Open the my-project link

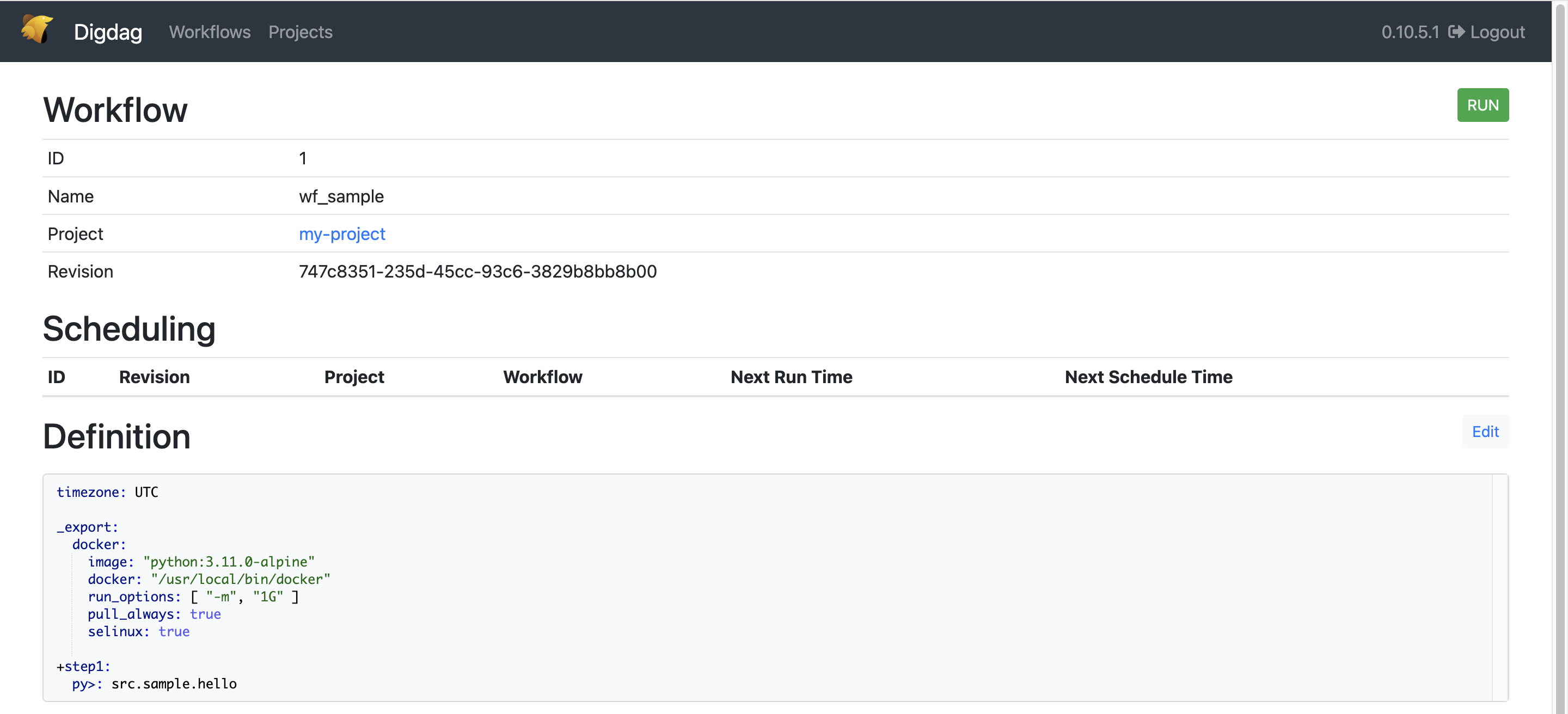[341, 233]
